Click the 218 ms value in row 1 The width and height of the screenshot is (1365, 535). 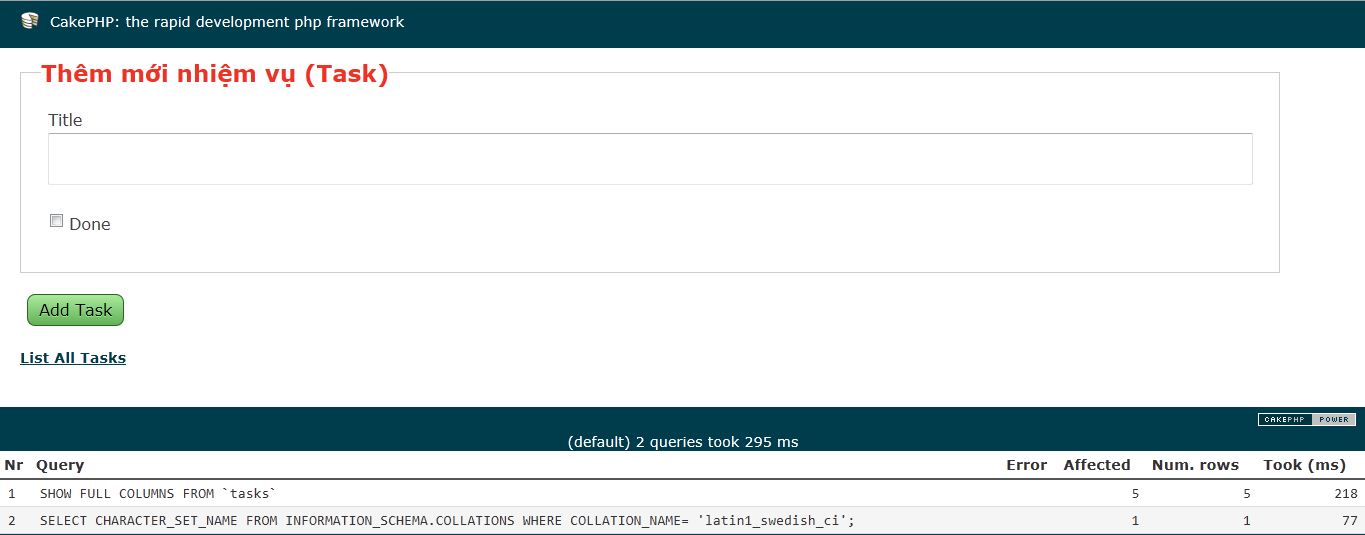pos(1346,494)
